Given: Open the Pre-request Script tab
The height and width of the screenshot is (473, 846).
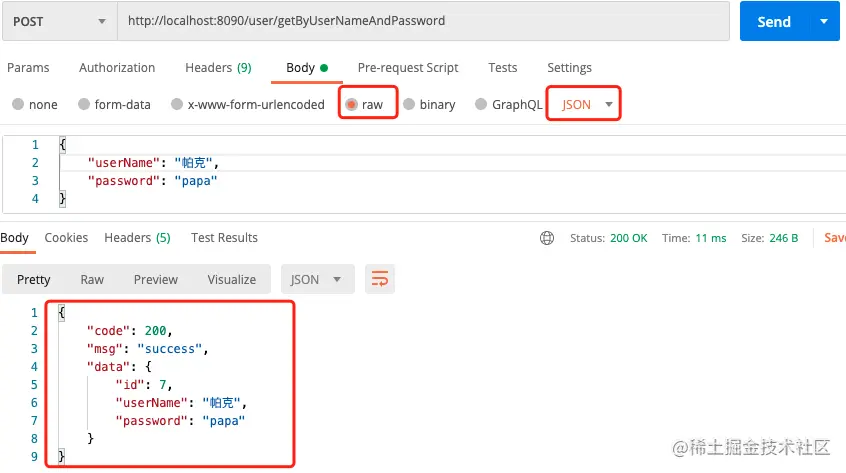Looking at the screenshot, I should (408, 67).
